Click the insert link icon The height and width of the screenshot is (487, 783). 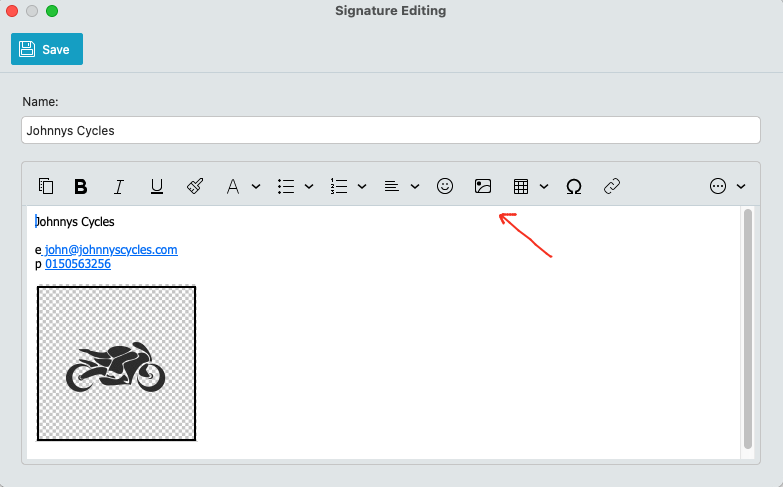coord(612,186)
